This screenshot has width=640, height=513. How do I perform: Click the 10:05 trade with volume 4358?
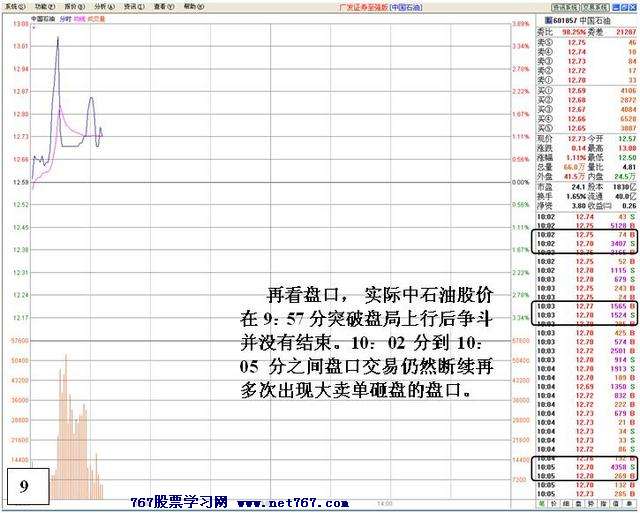click(x=586, y=467)
